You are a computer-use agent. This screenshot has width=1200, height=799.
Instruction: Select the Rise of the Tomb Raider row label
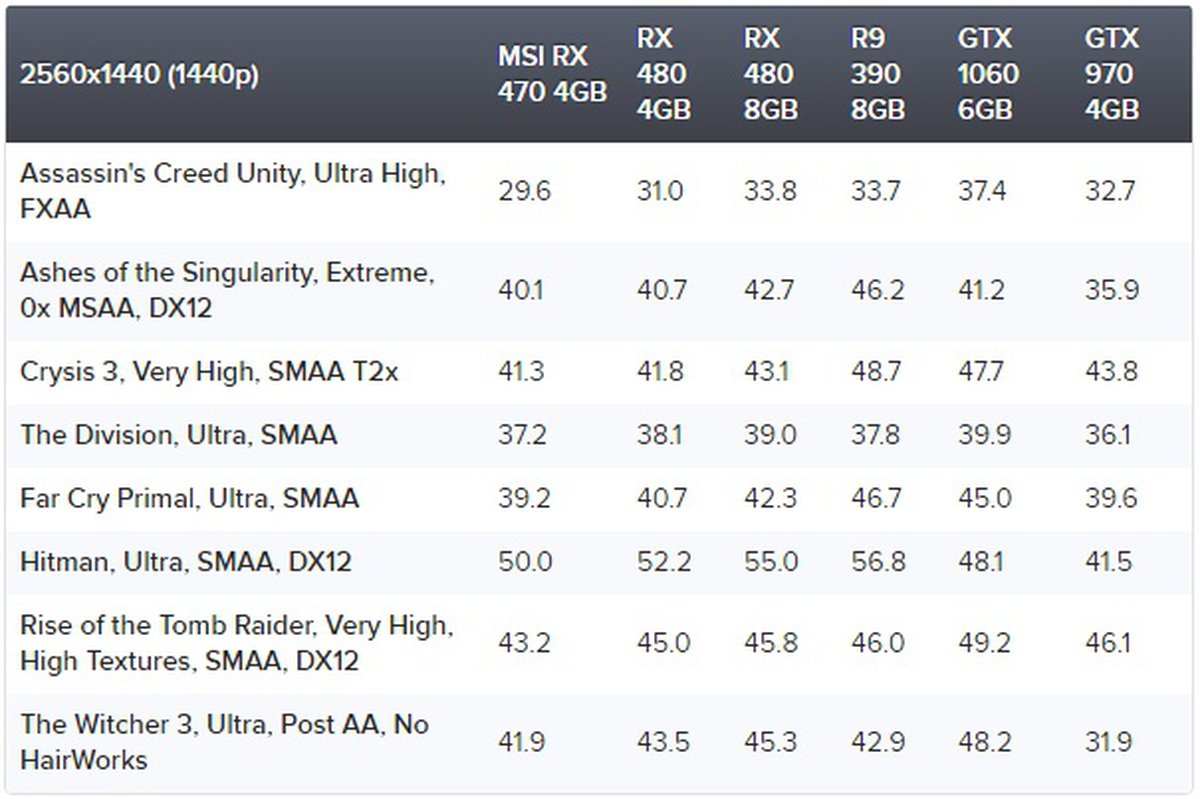click(x=236, y=643)
